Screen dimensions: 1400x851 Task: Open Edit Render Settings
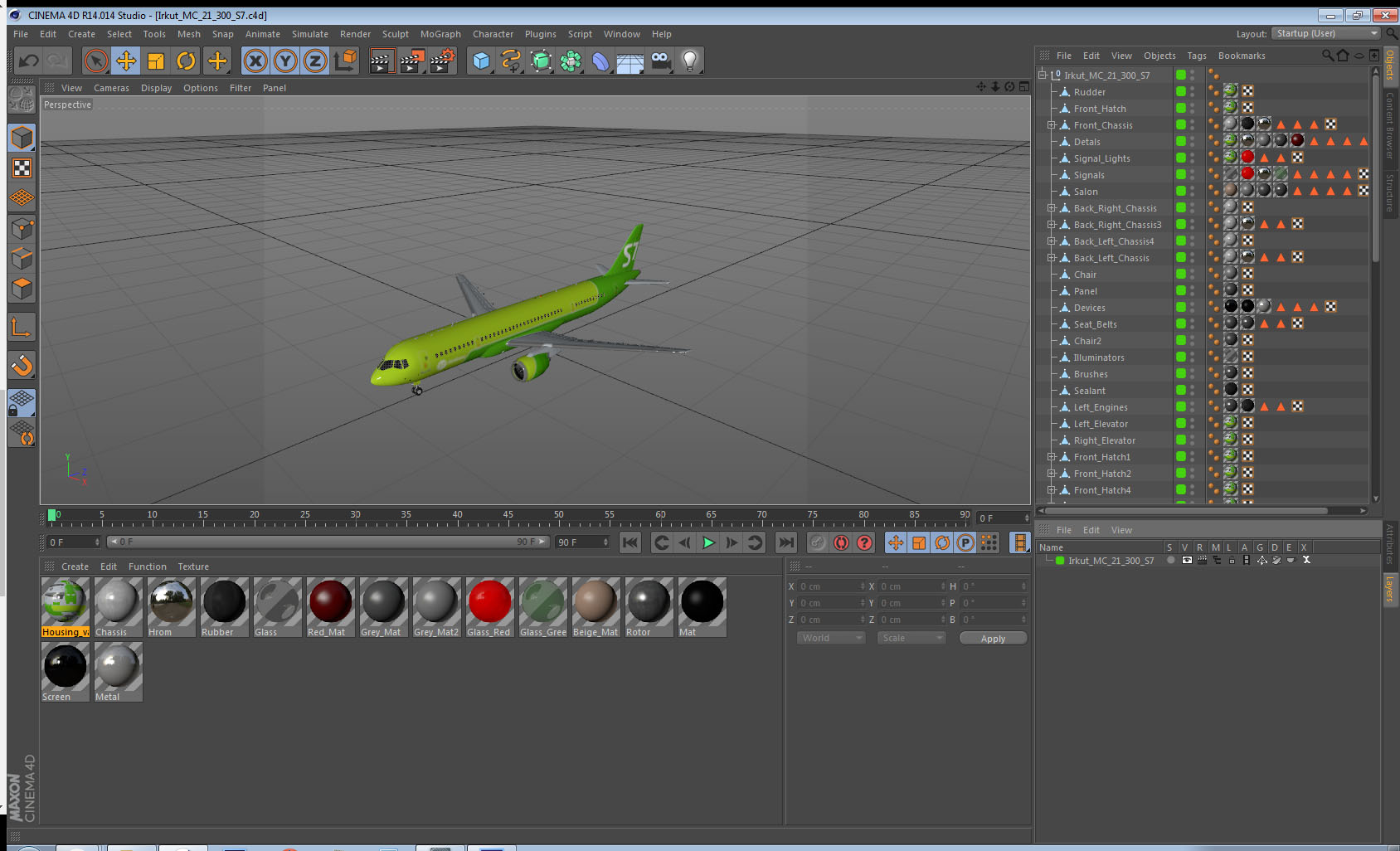[443, 61]
